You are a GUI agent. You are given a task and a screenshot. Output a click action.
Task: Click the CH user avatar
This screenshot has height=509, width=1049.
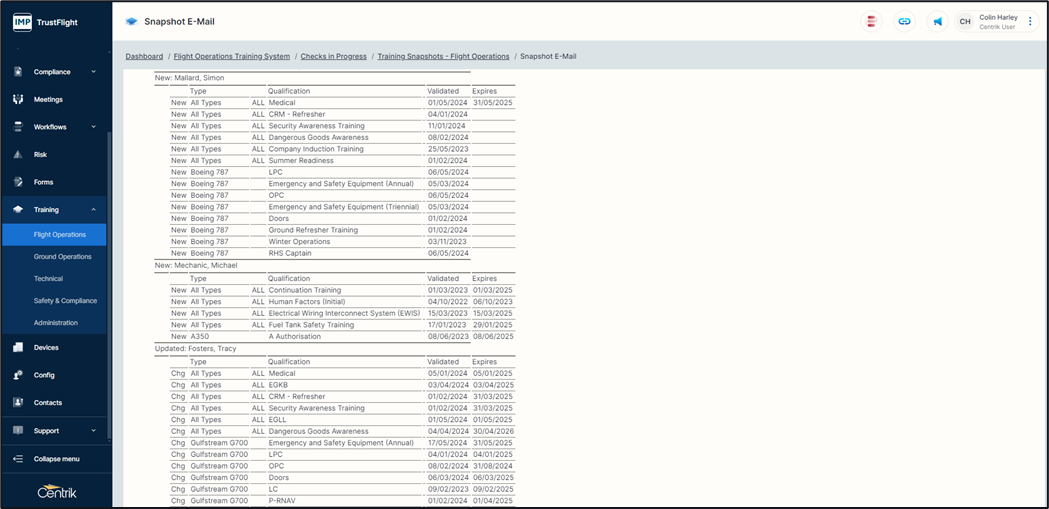click(x=965, y=21)
